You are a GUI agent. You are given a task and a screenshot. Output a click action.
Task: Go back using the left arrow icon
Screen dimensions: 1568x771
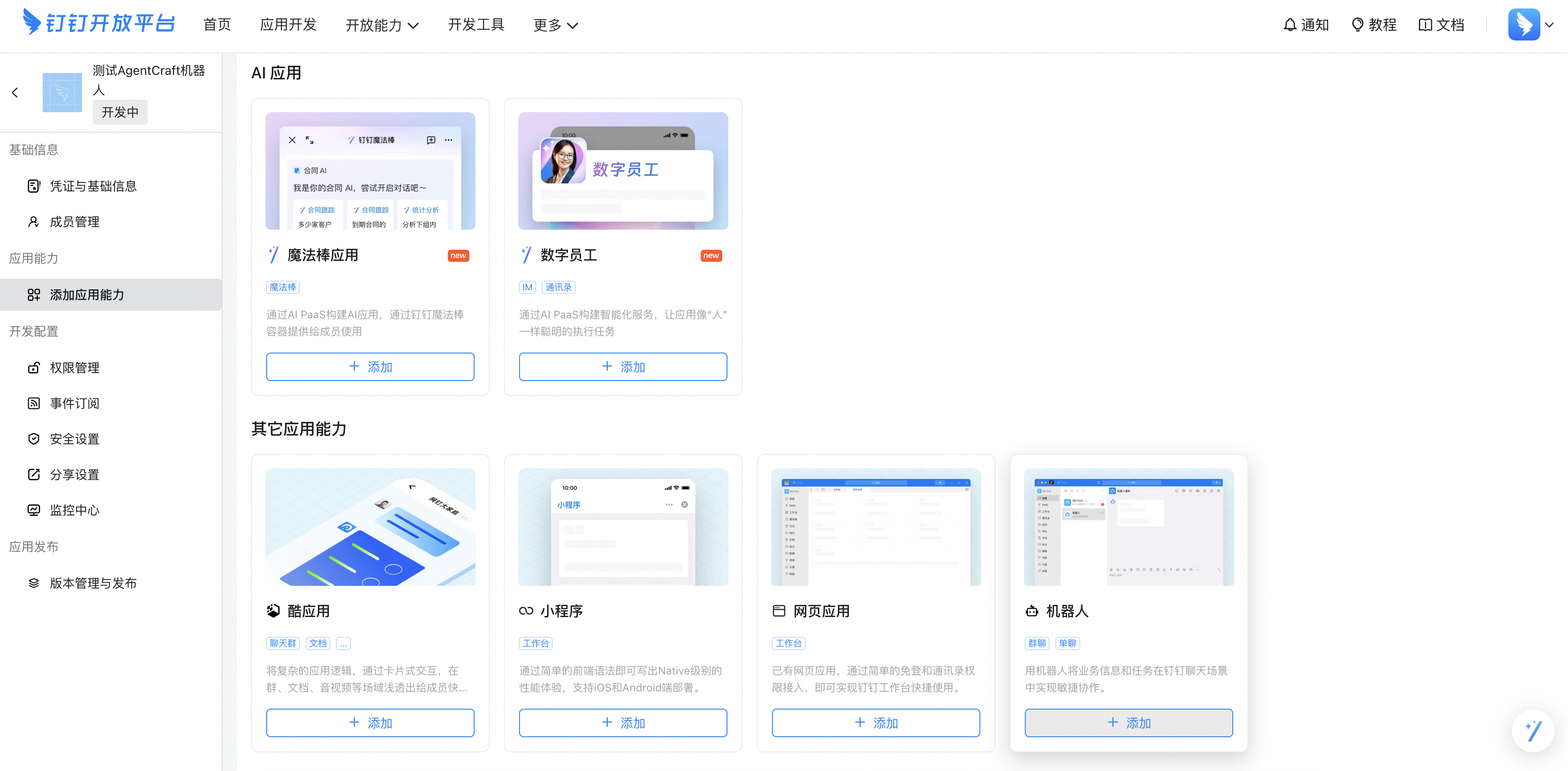coord(15,93)
